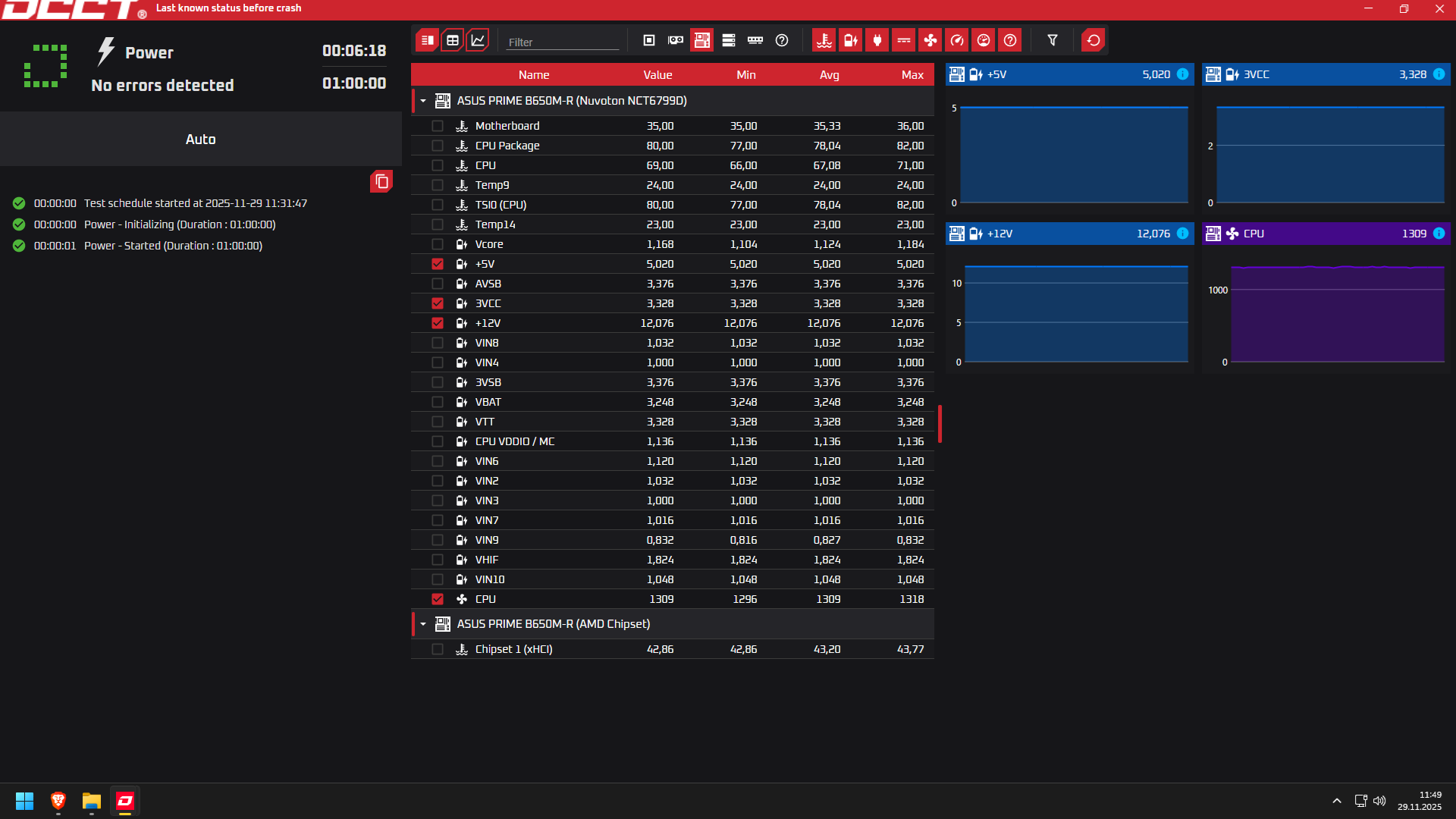The height and width of the screenshot is (819, 1456).
Task: Click the reset sensors refresh icon
Action: point(1094,40)
